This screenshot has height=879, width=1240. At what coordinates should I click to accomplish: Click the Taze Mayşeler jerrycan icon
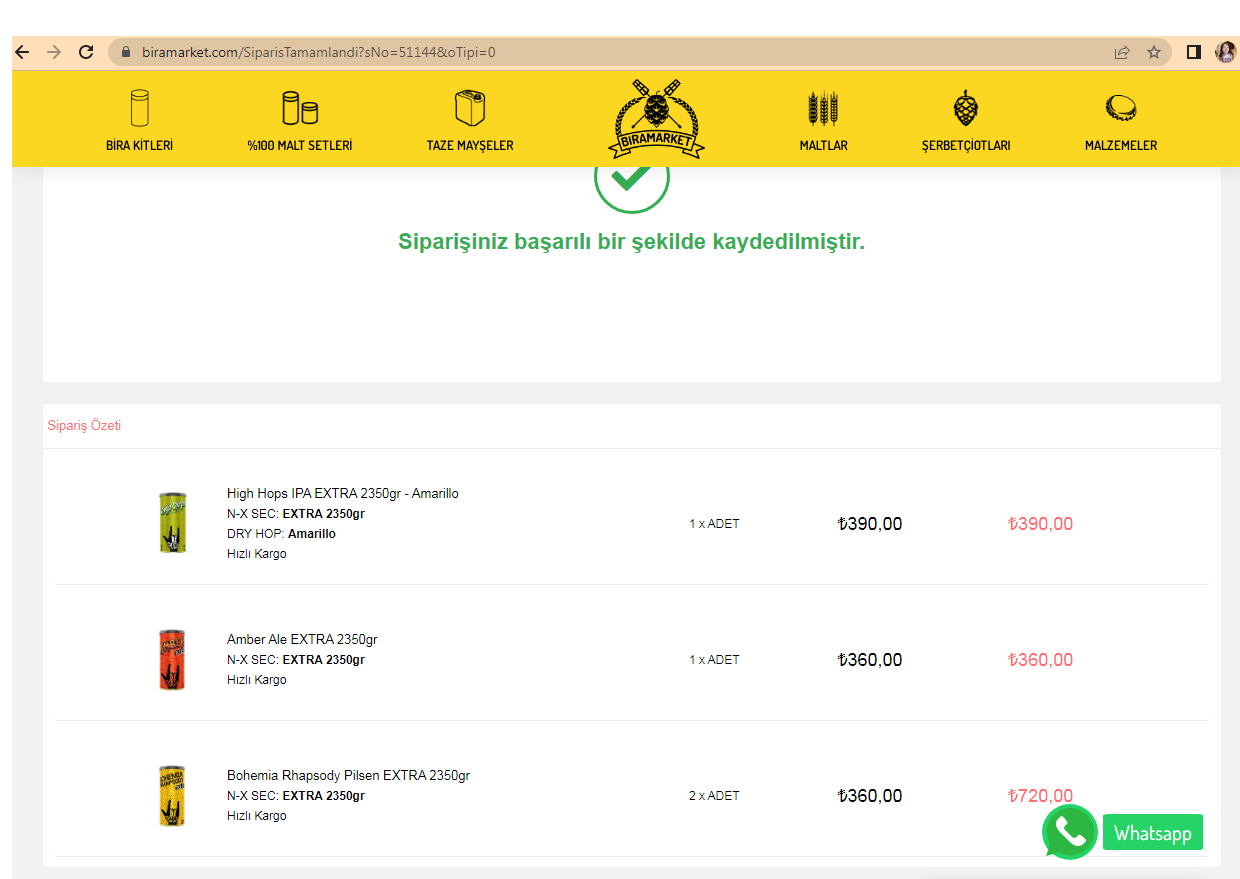pos(470,108)
